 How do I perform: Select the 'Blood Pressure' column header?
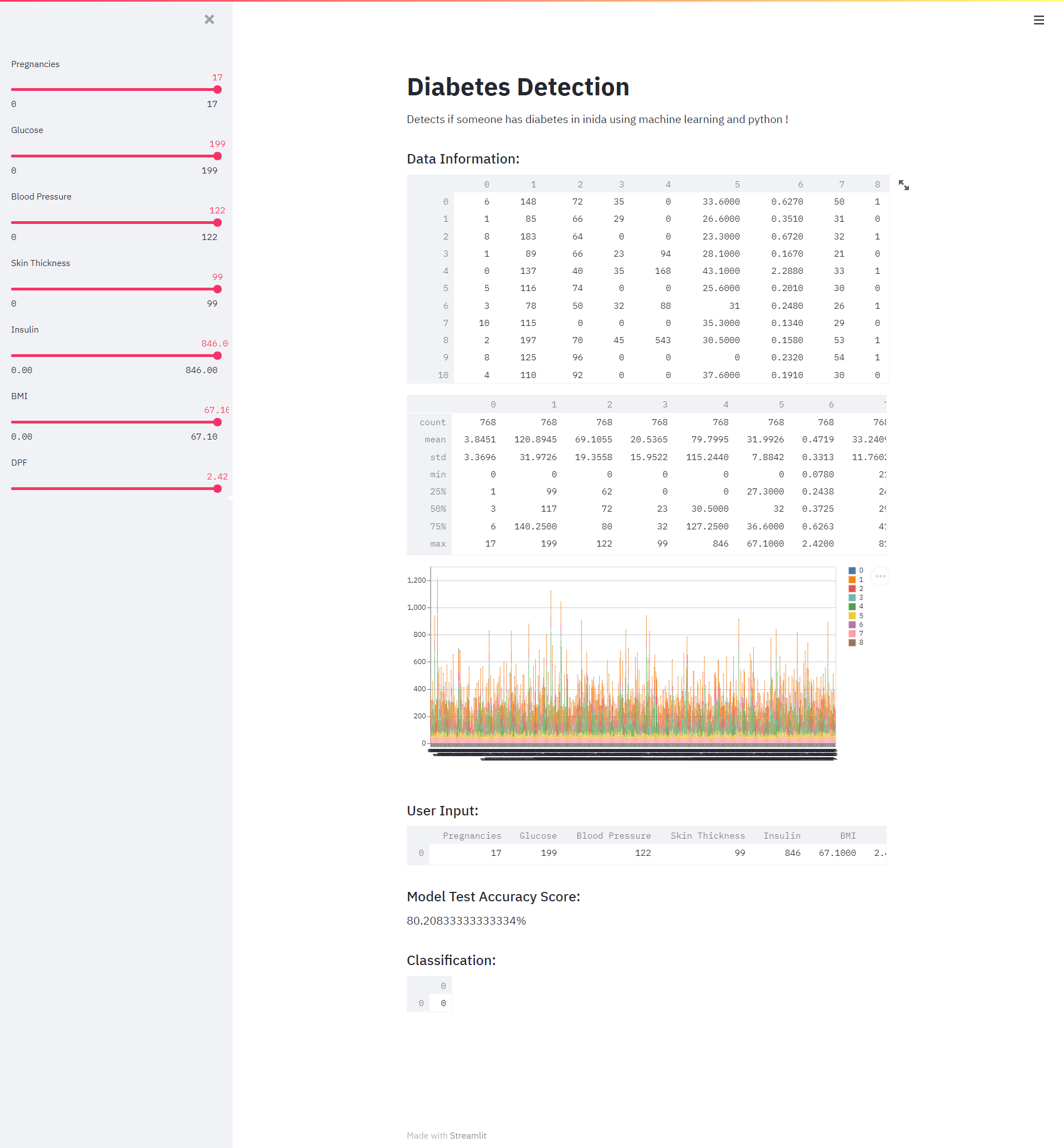point(613,835)
